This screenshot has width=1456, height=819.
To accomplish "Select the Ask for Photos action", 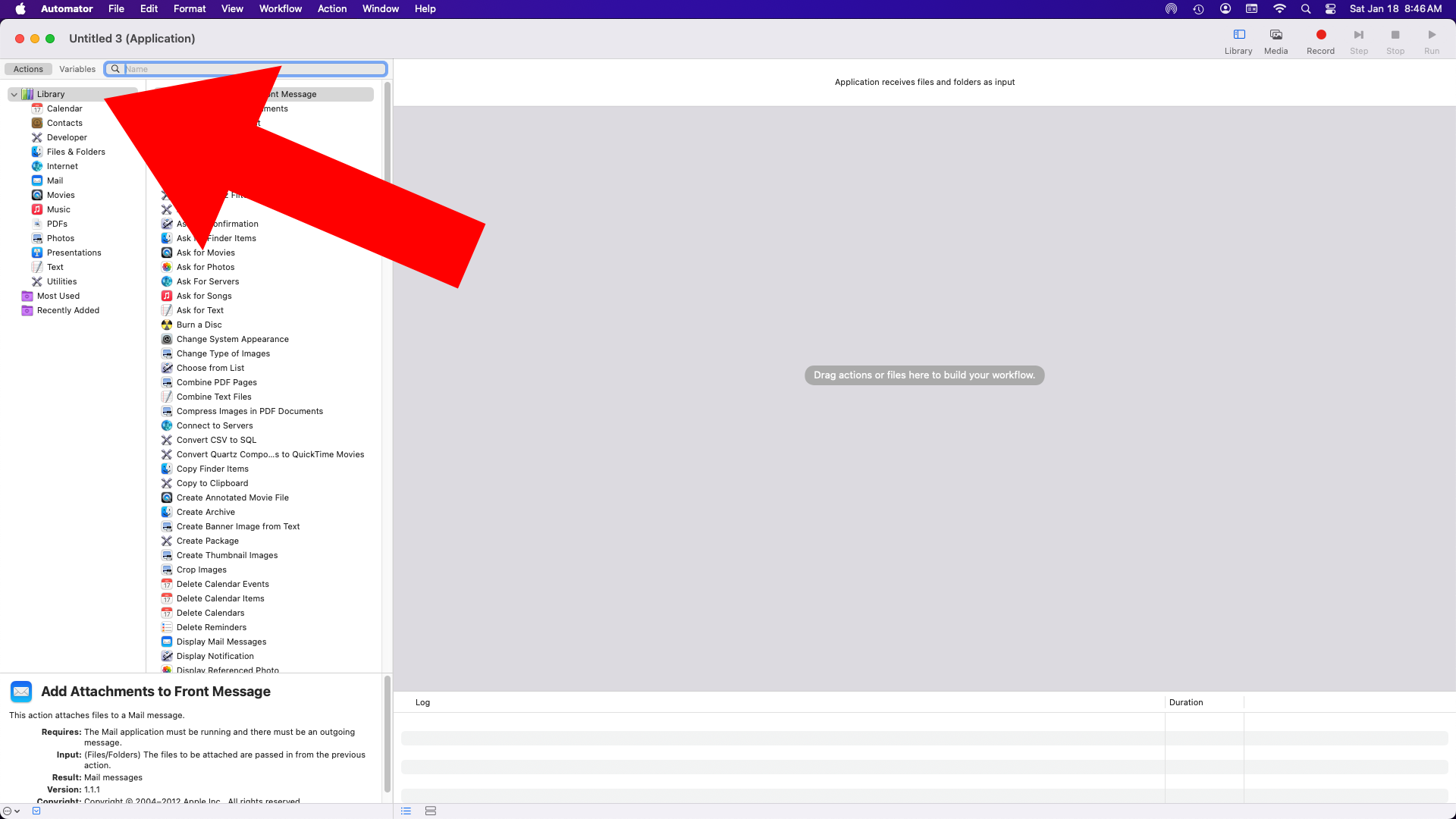I will tap(206, 267).
